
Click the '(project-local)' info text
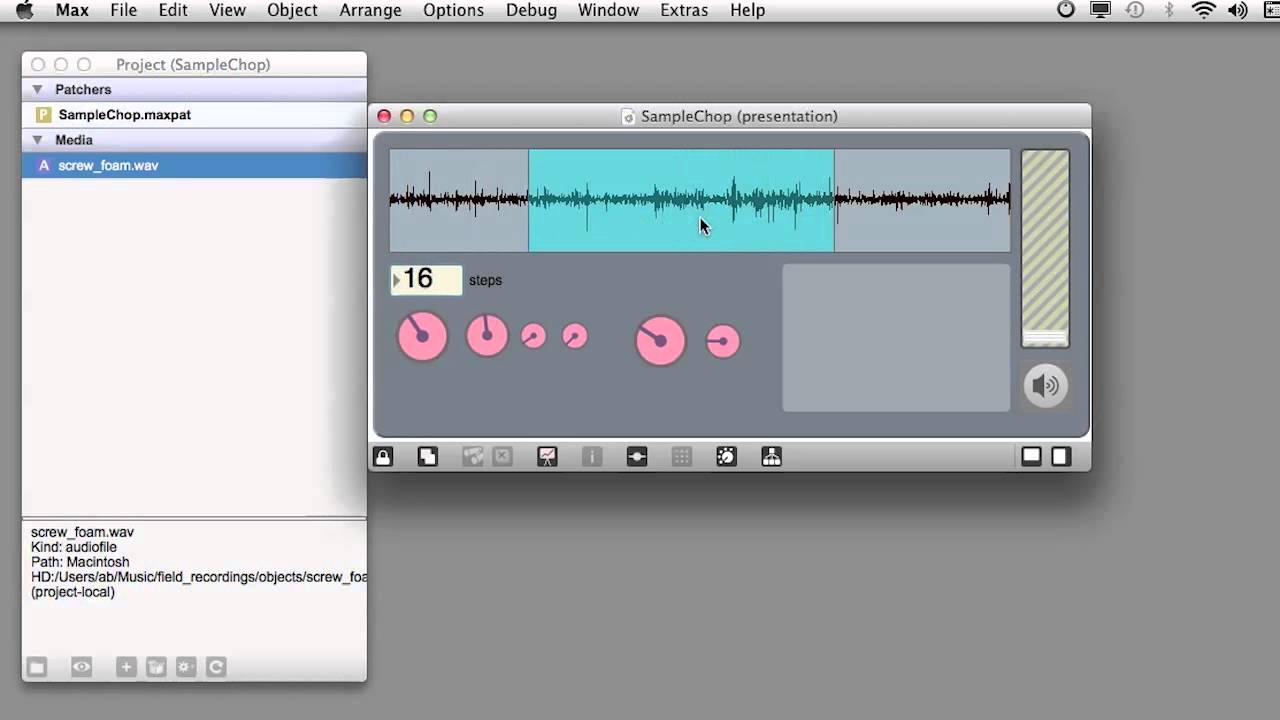pyautogui.click(x=73, y=592)
